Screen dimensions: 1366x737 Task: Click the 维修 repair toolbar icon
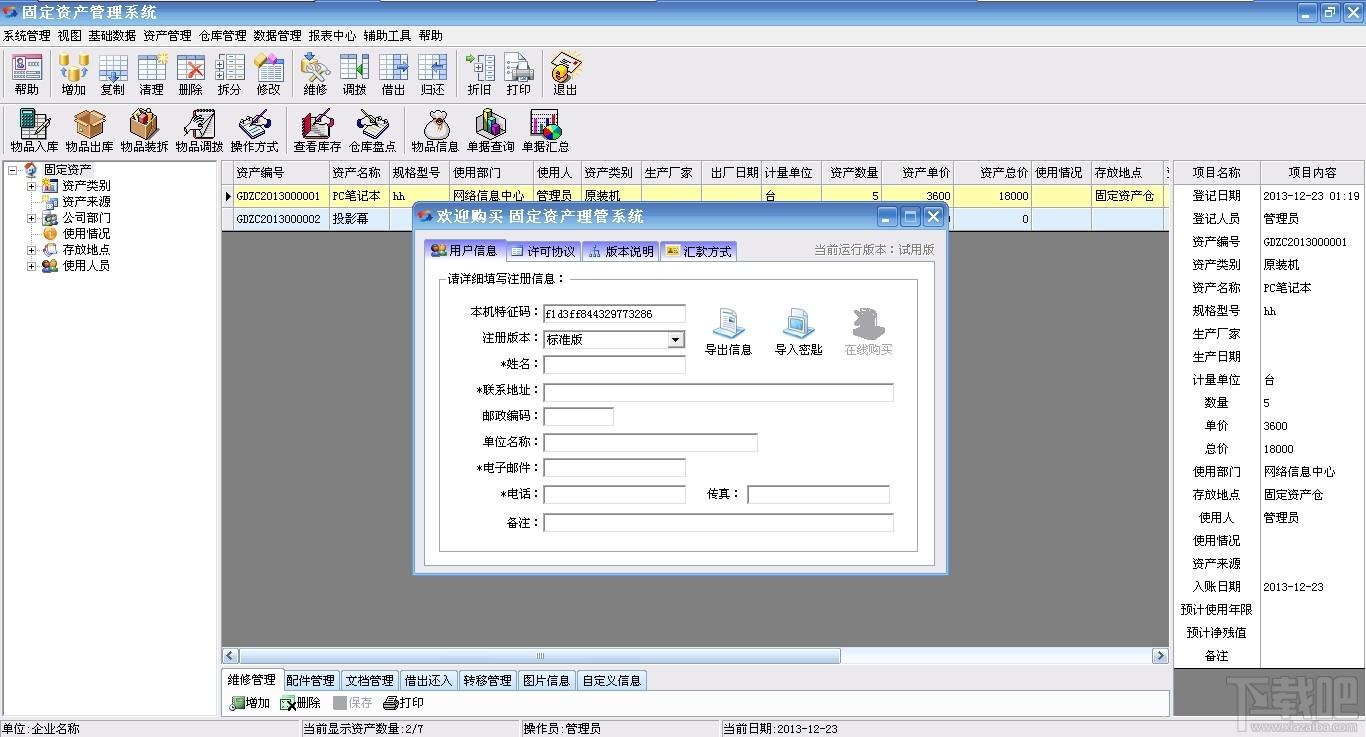coord(315,74)
